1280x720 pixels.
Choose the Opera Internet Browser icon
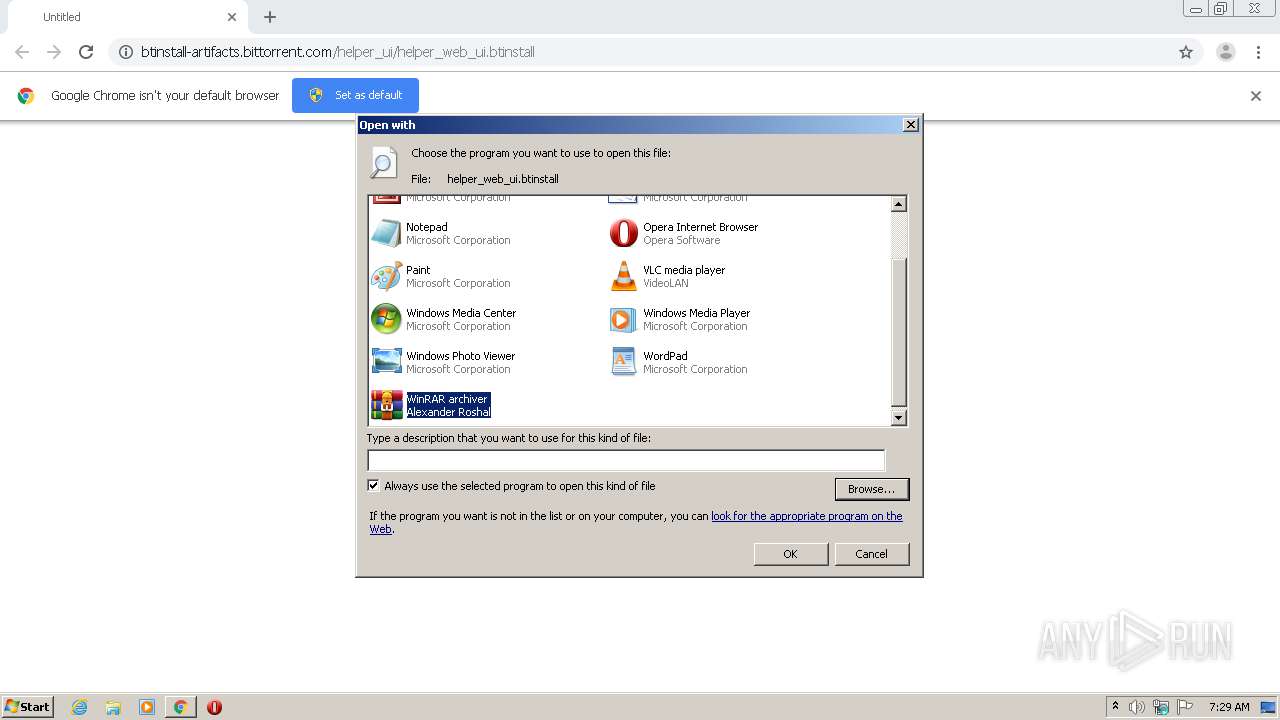click(623, 233)
